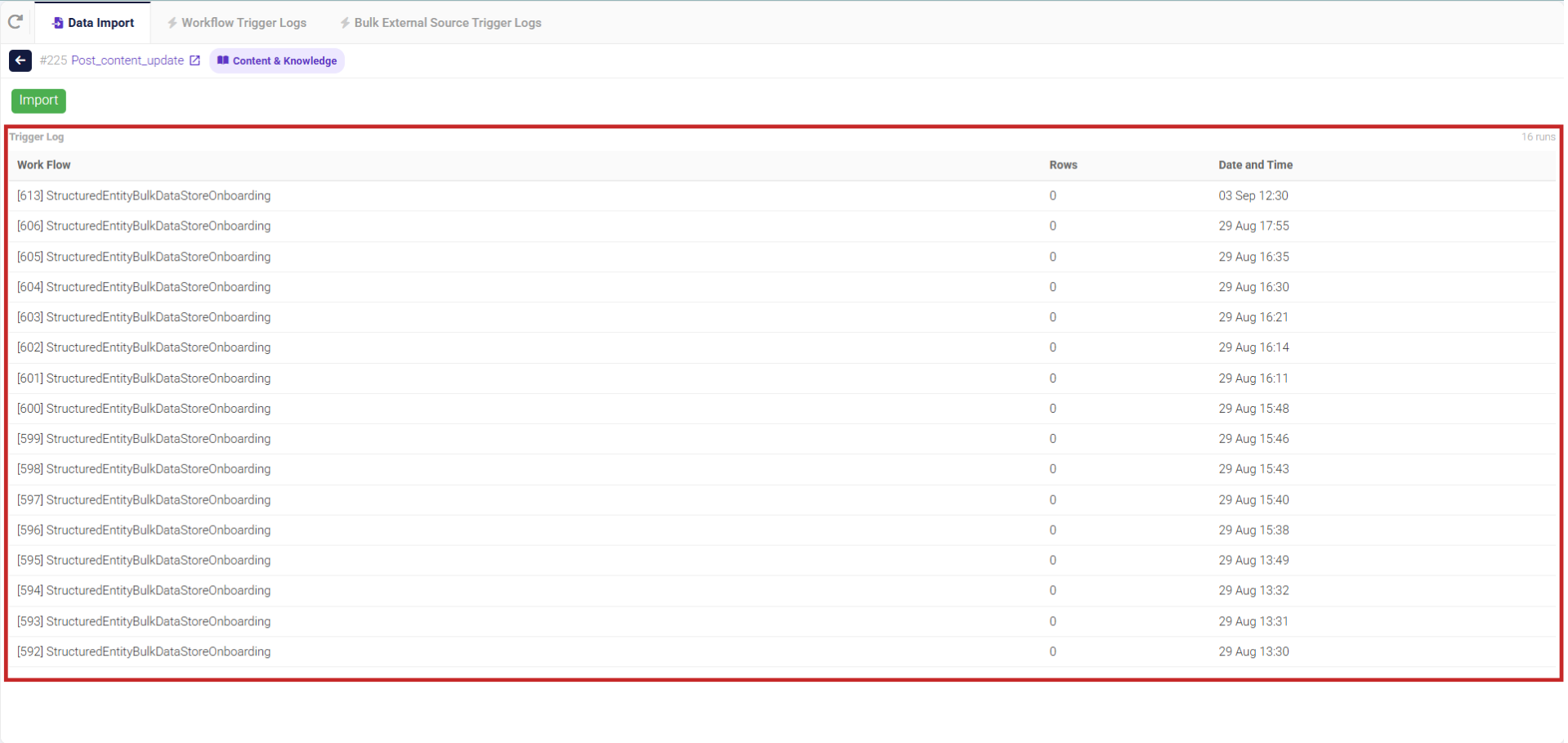The width and height of the screenshot is (1568, 743).
Task: Go back using the arrow button
Action: (x=20, y=60)
